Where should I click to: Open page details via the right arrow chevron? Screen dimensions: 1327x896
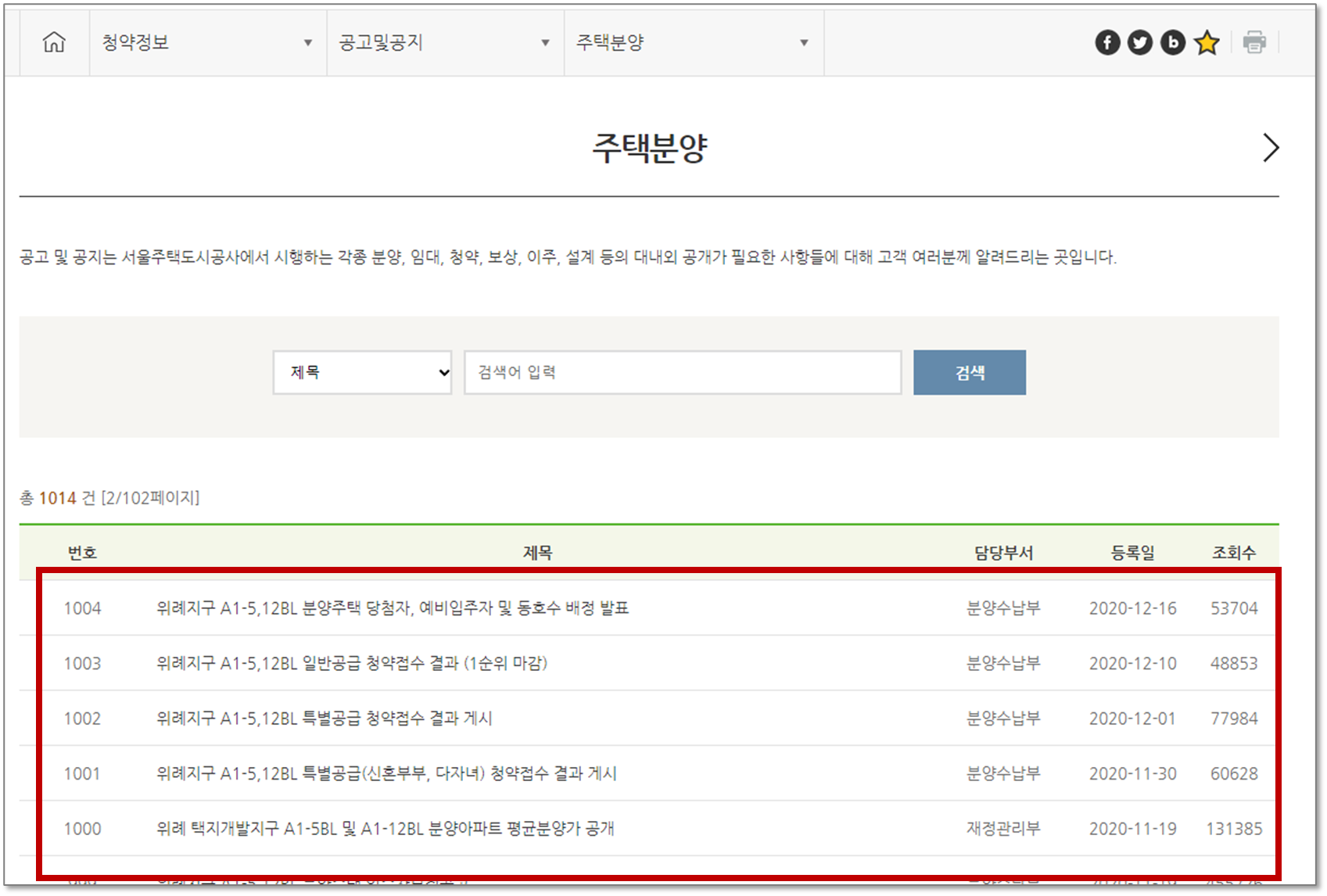click(x=1271, y=147)
